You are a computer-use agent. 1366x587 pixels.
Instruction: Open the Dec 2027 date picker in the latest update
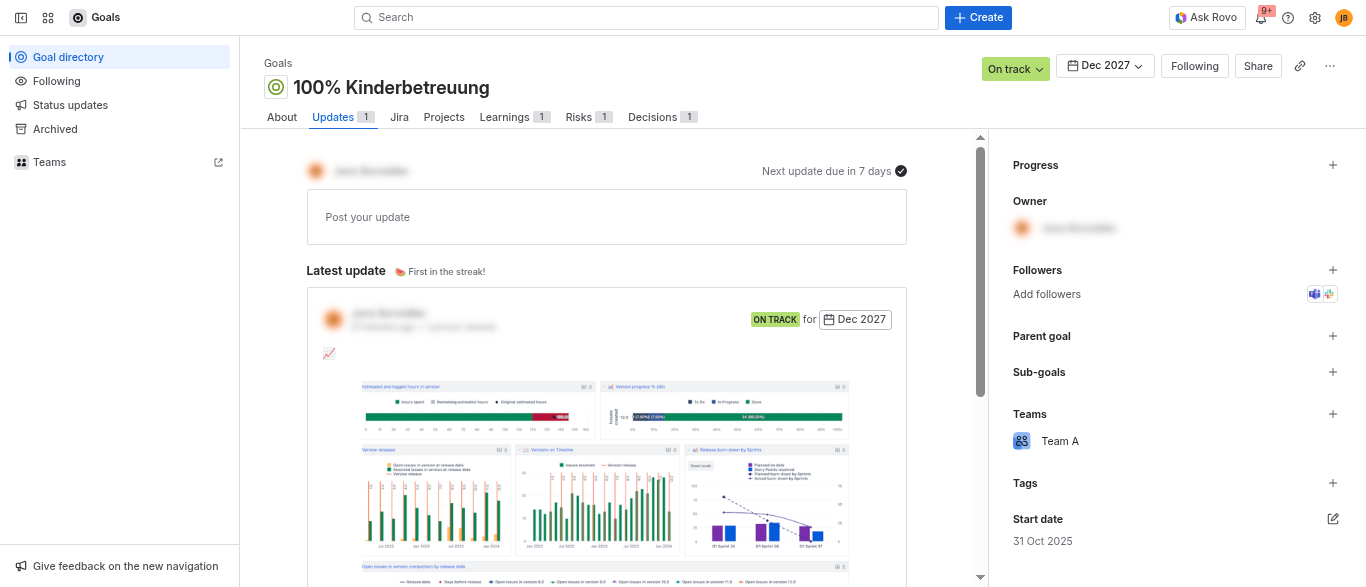856,320
